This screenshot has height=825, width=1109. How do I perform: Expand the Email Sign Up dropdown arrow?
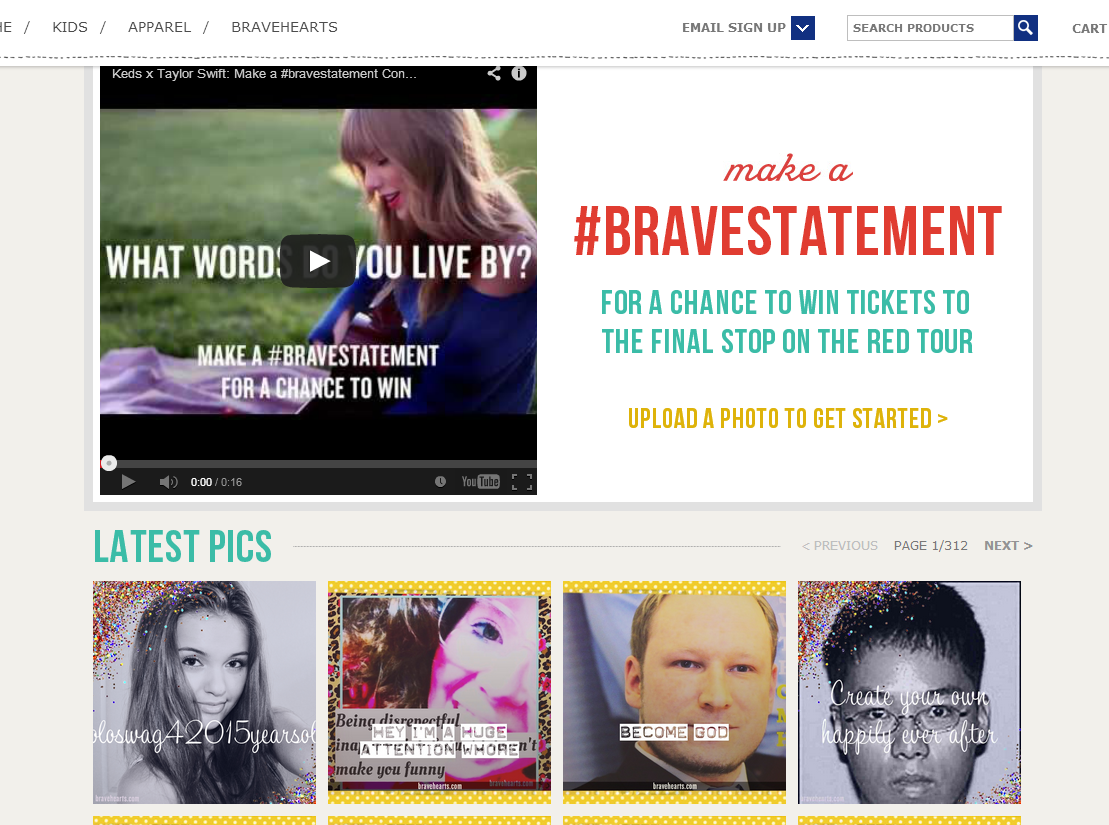pos(803,28)
